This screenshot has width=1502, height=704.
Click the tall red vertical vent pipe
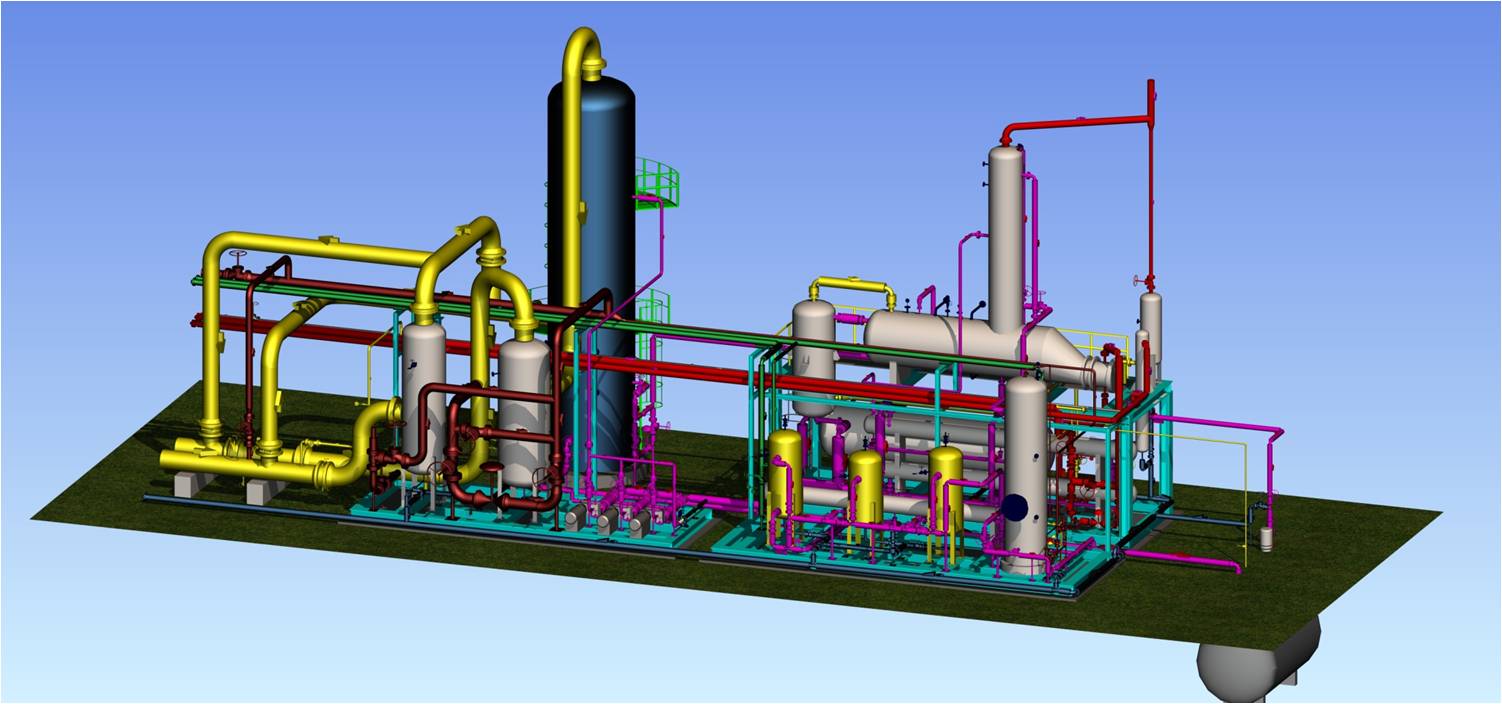coord(1151,180)
